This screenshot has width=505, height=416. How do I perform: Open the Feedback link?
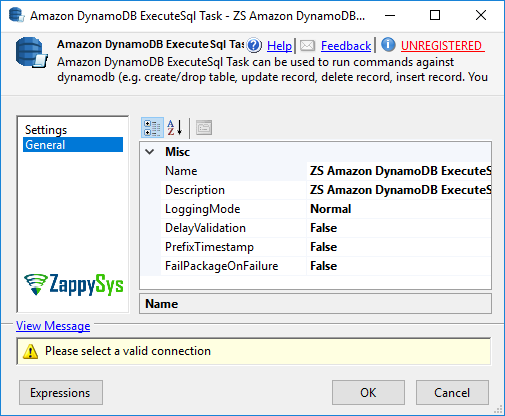[x=346, y=46]
